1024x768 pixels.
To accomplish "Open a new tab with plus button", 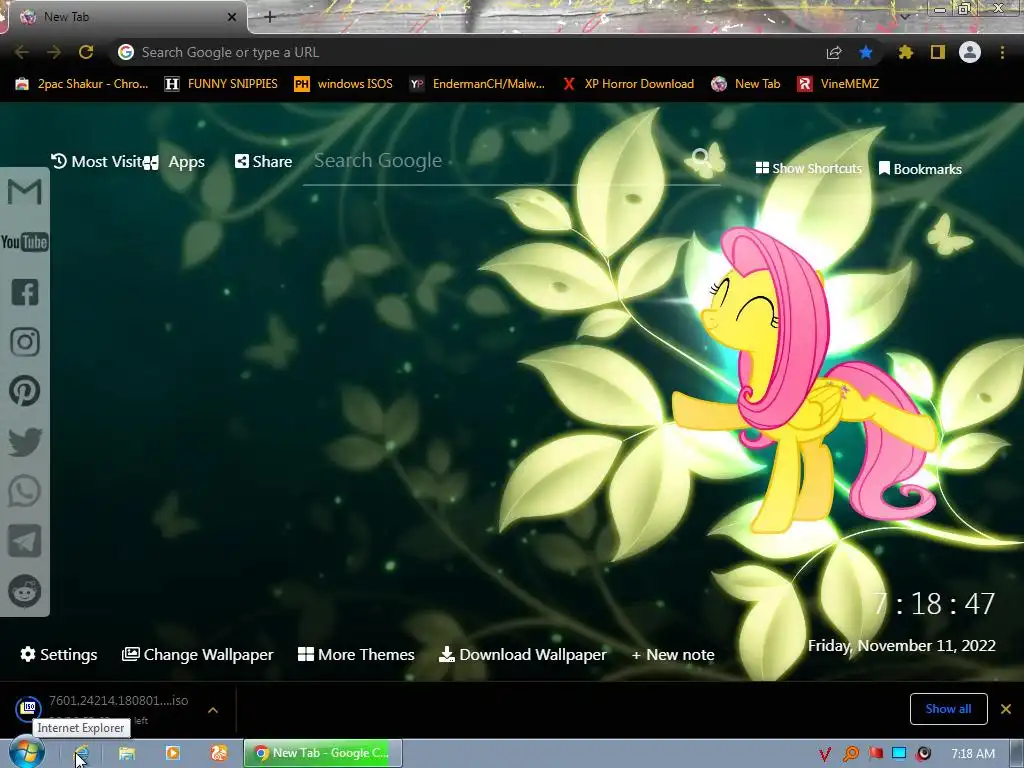I will coord(270,18).
